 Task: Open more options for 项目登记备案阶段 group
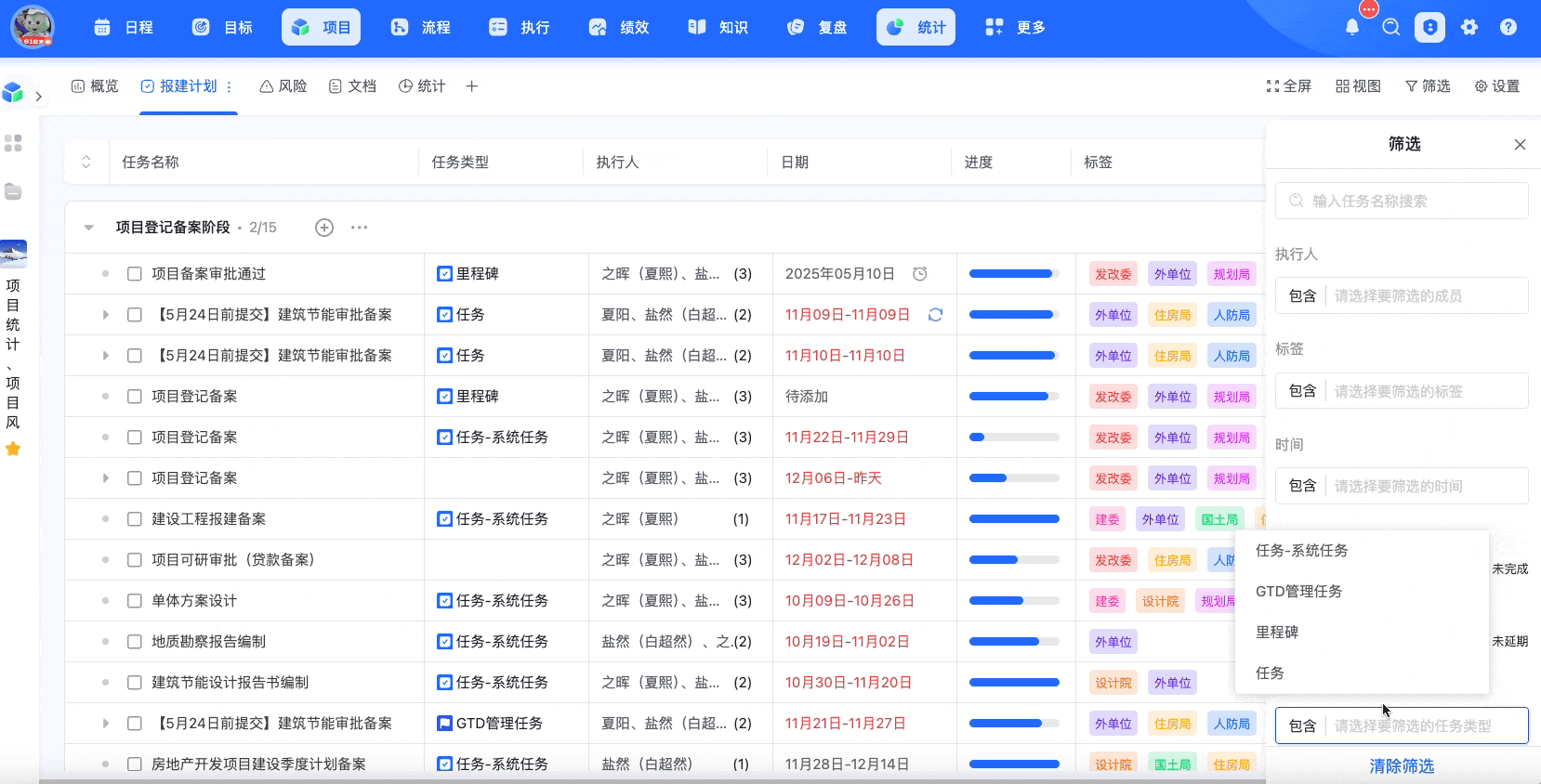[360, 228]
